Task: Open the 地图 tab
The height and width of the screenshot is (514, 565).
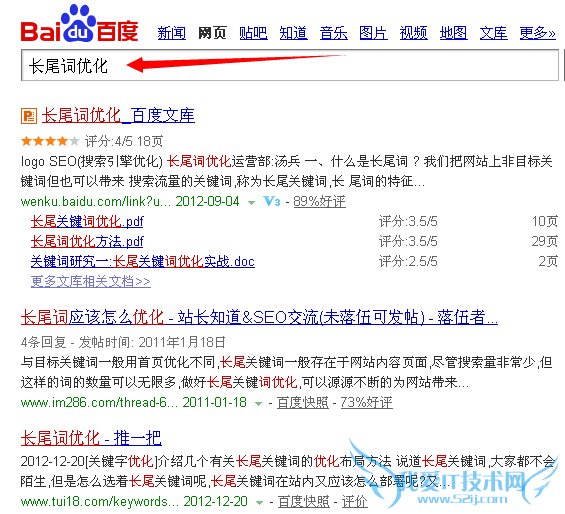Action: coord(453,33)
